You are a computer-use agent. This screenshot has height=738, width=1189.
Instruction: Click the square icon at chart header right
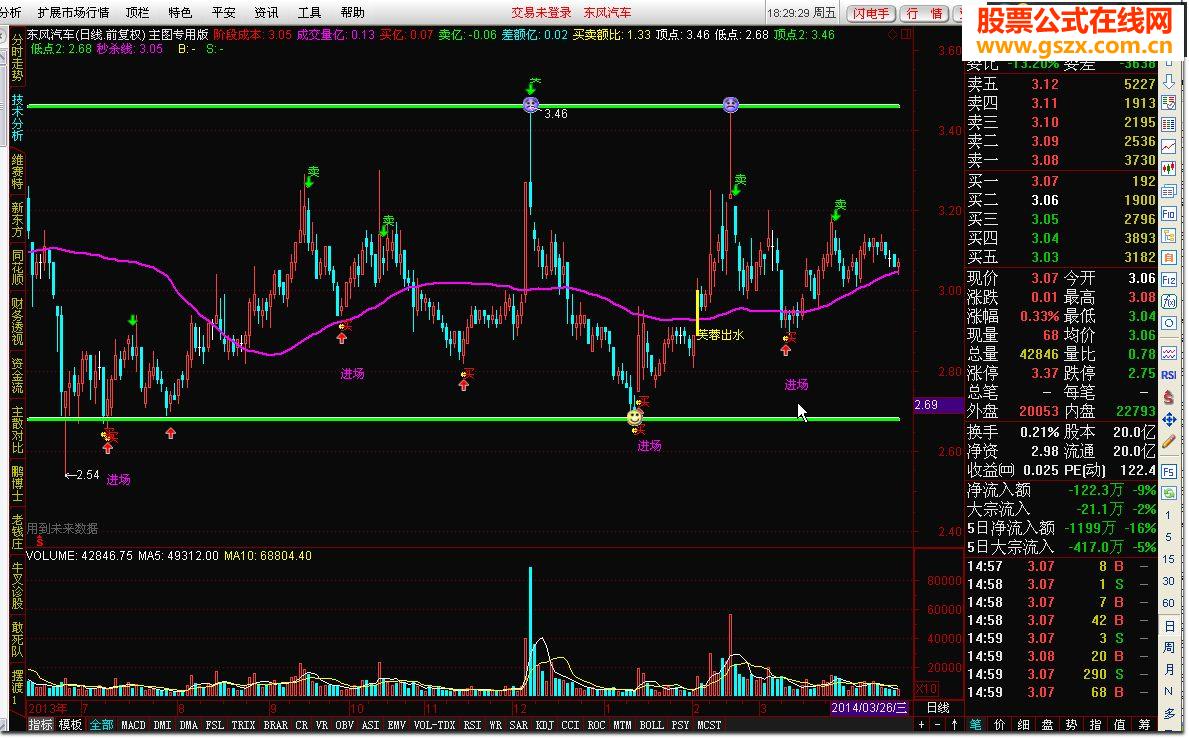point(906,35)
